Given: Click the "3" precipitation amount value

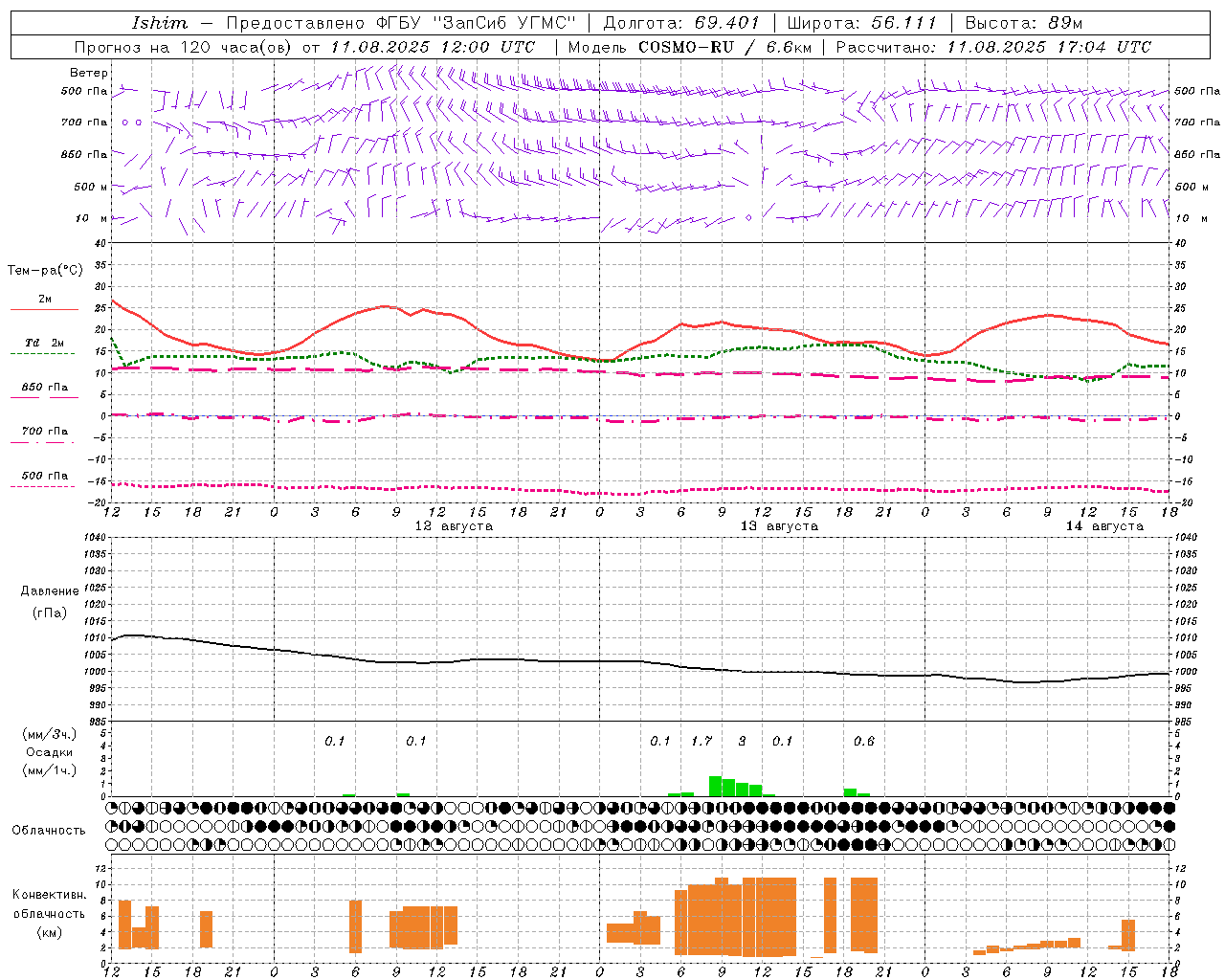Looking at the screenshot, I should pyautogui.click(x=743, y=742).
